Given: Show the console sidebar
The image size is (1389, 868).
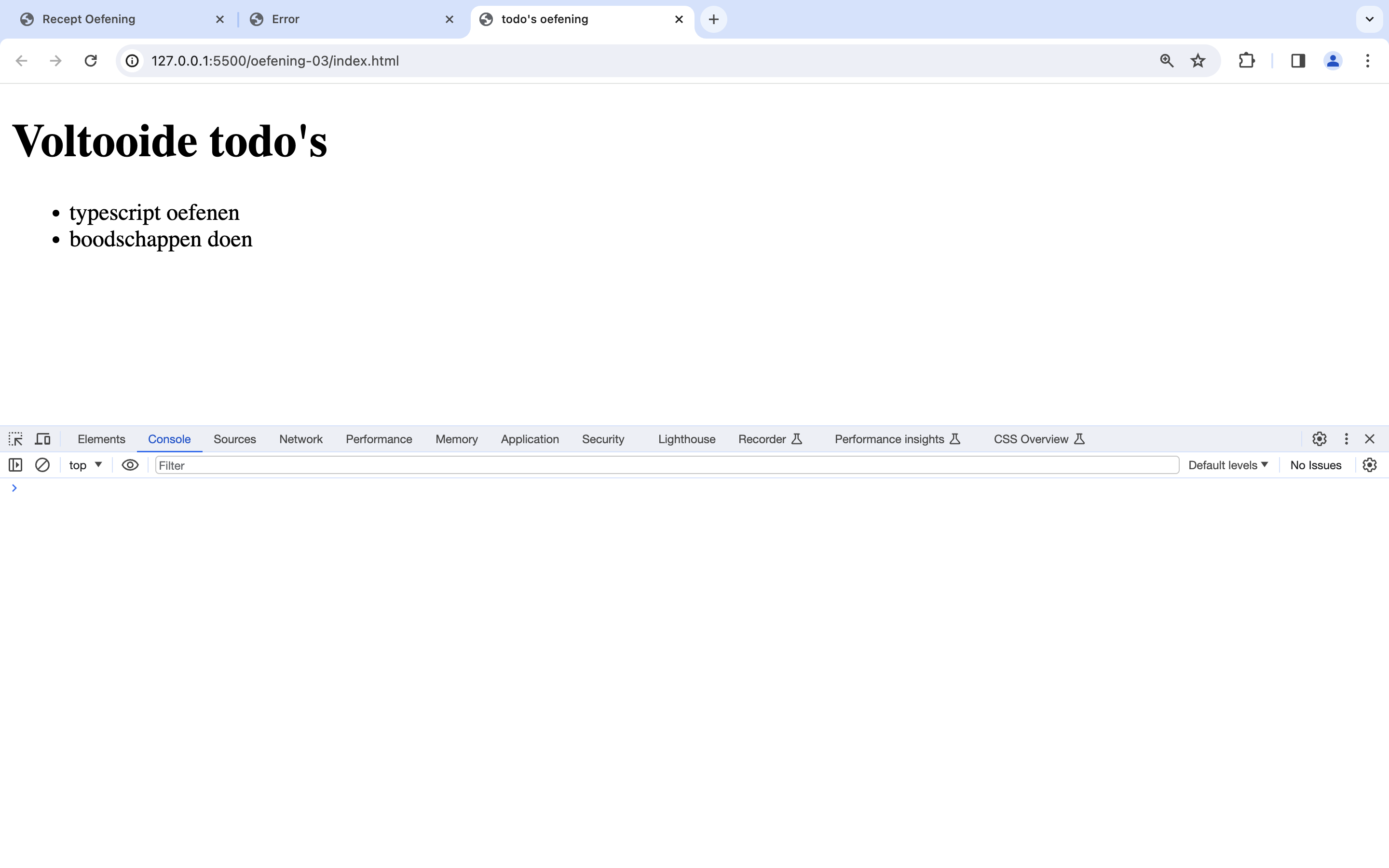Looking at the screenshot, I should 15,465.
